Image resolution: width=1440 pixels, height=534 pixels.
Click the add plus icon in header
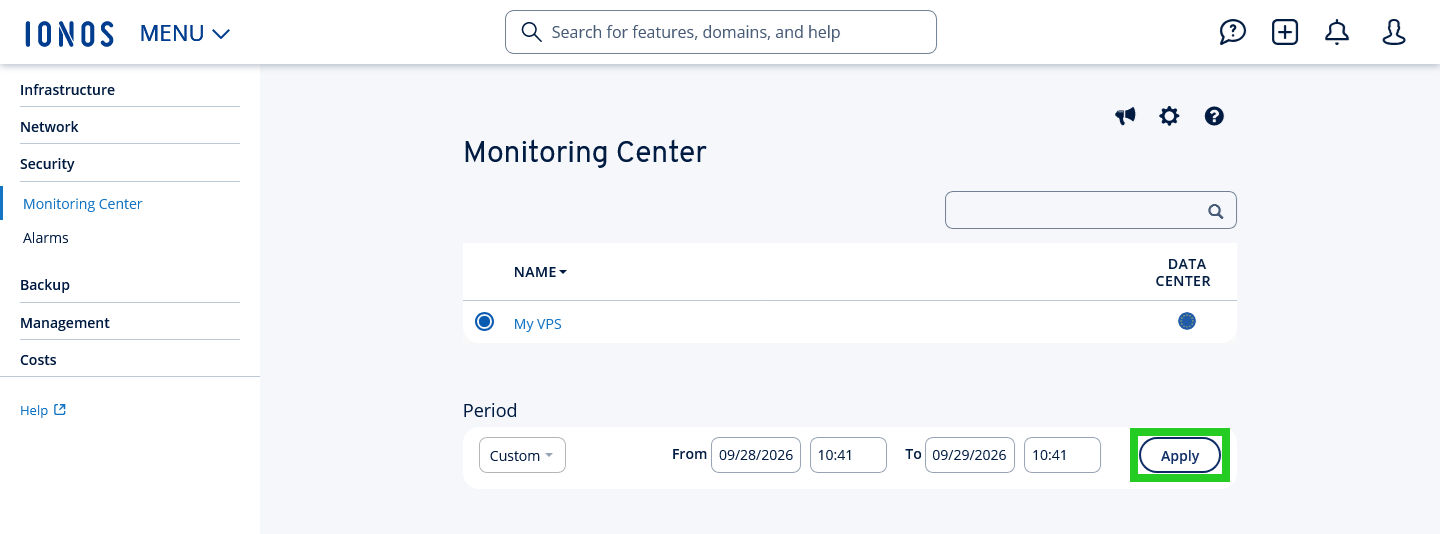pyautogui.click(x=1285, y=32)
